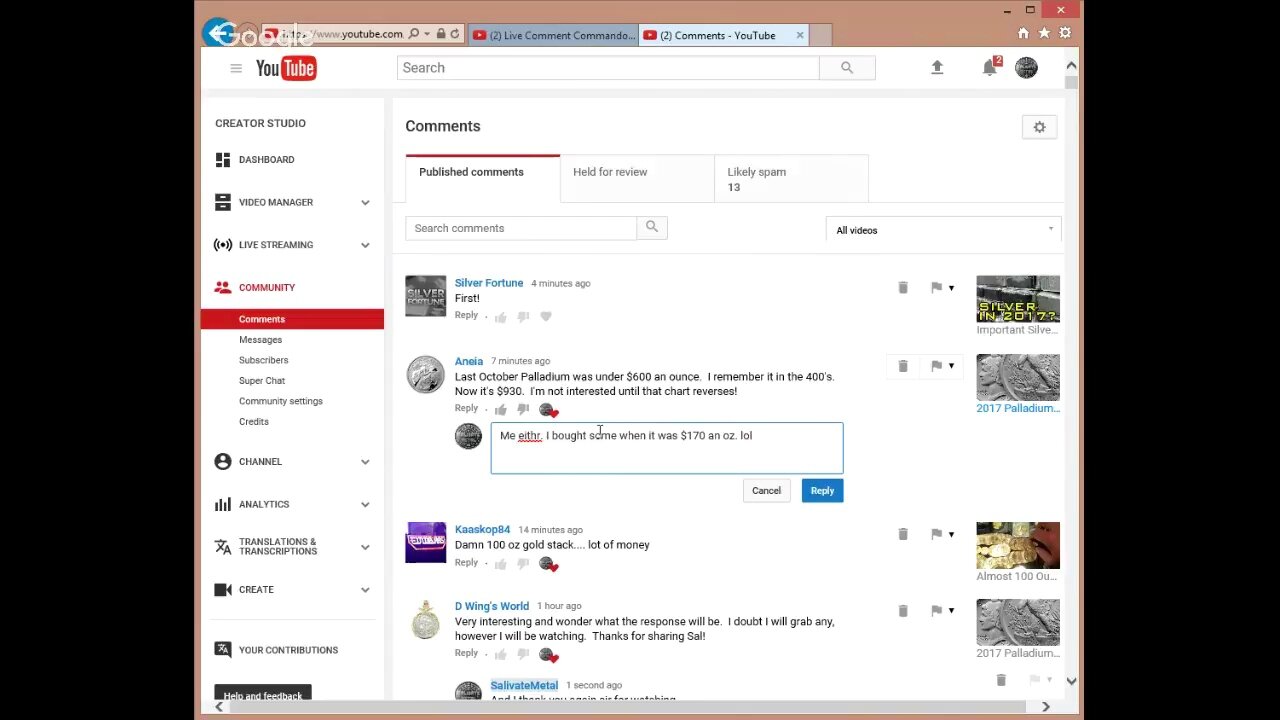Open Community settings
1280x720 pixels.
tap(281, 401)
